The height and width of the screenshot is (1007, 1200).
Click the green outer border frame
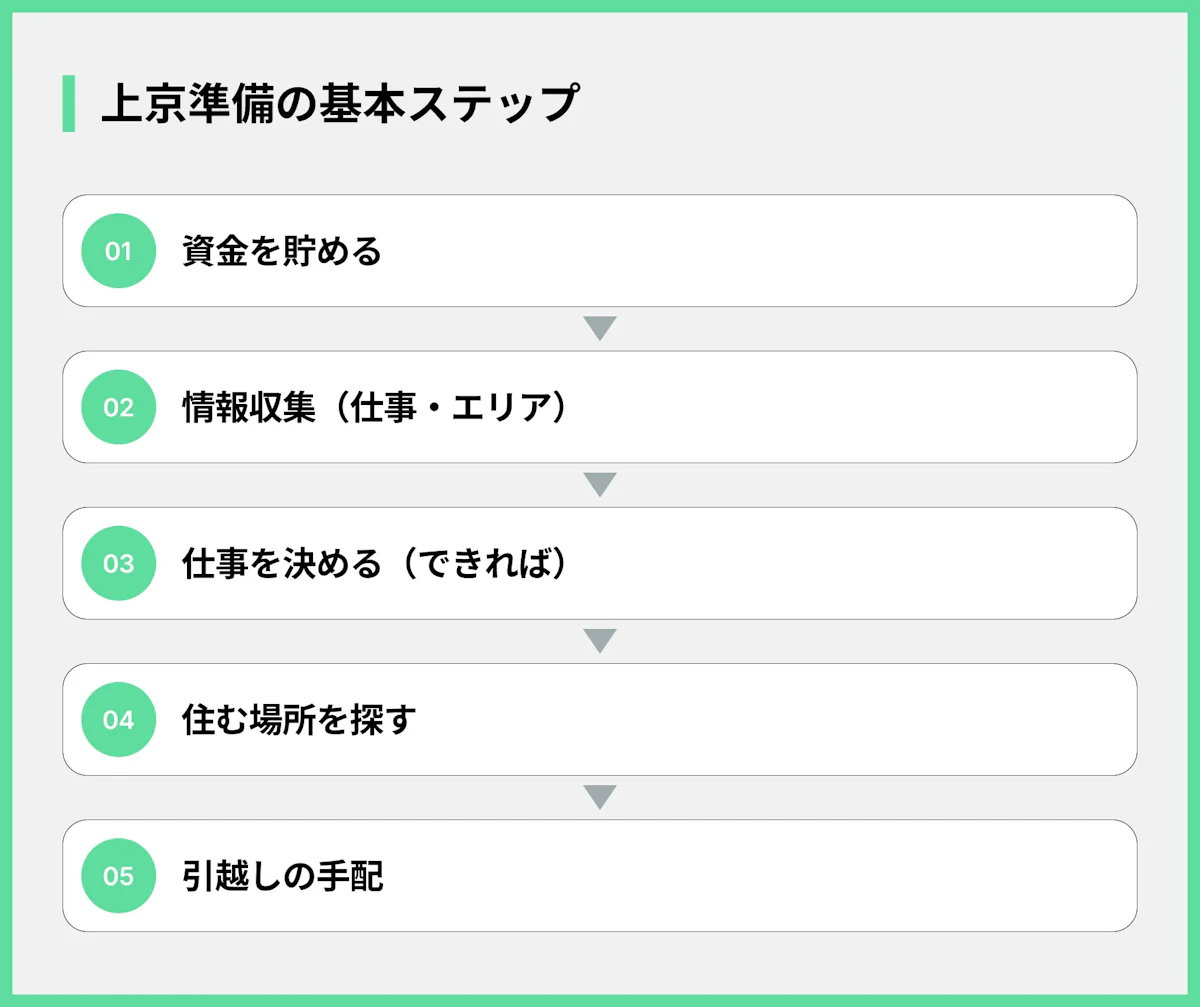tap(600, 5)
